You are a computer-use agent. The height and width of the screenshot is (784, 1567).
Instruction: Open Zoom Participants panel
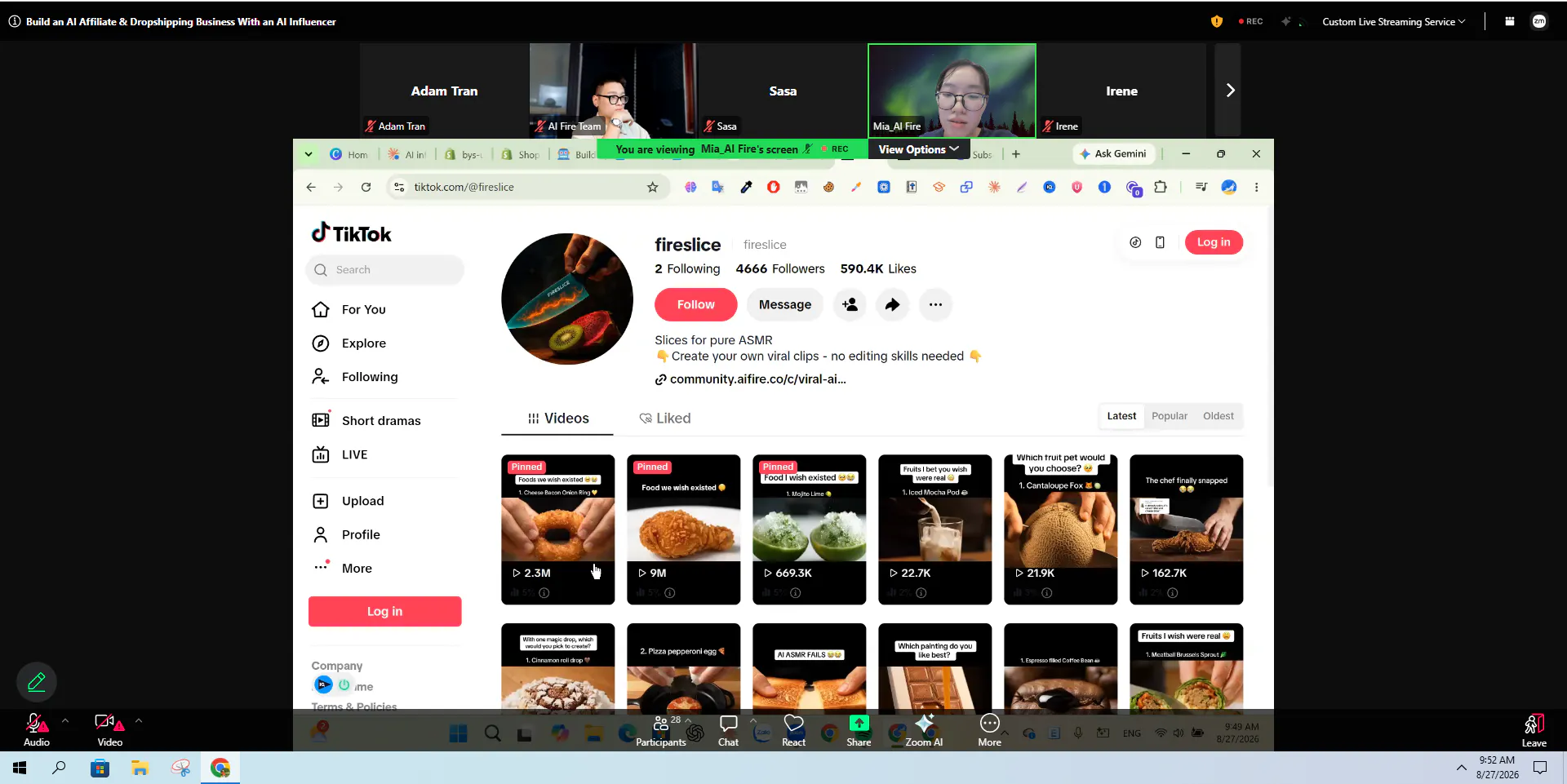click(x=661, y=730)
